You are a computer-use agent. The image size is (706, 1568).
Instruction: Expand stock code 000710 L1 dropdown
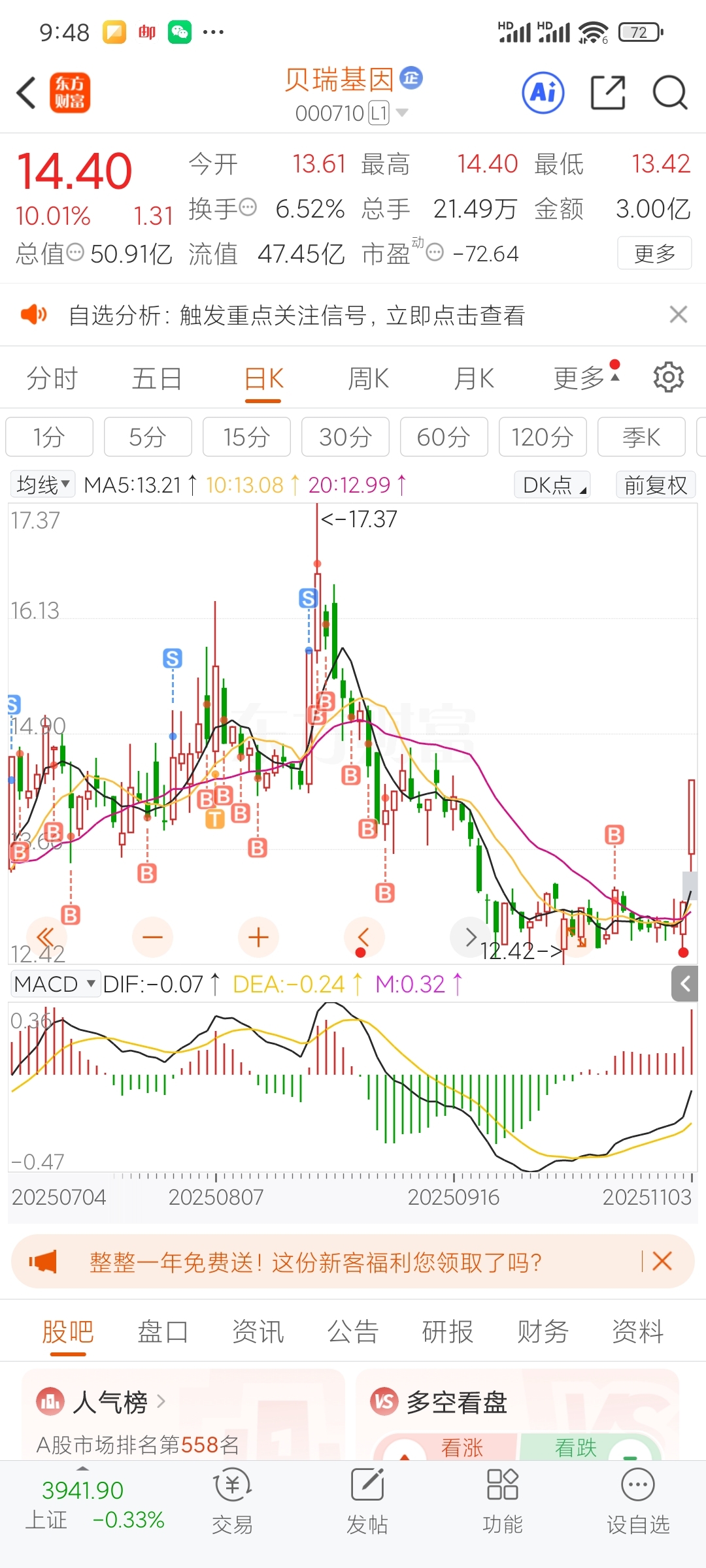[x=403, y=112]
